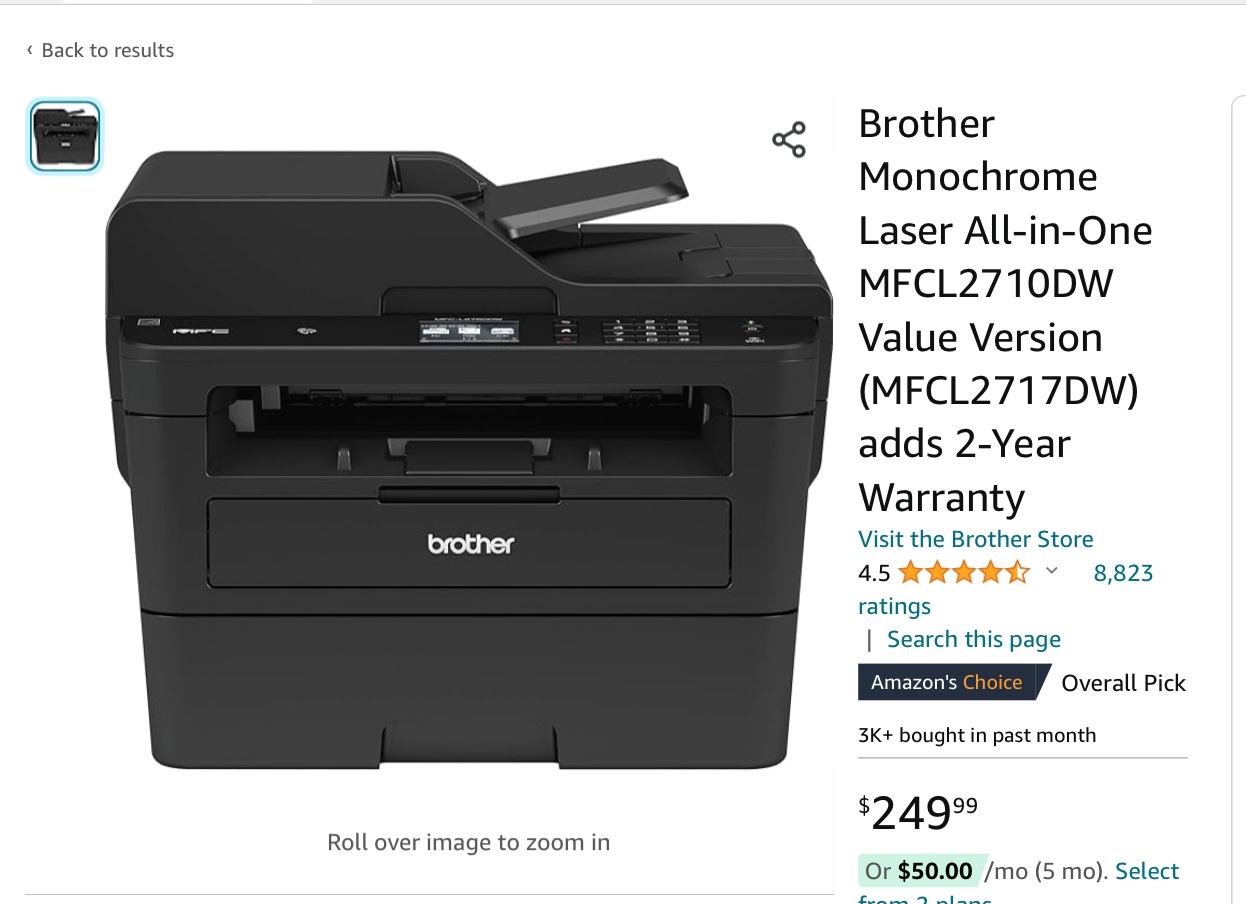The width and height of the screenshot is (1246, 904).
Task: Select the printer thumbnail image
Action: click(65, 136)
